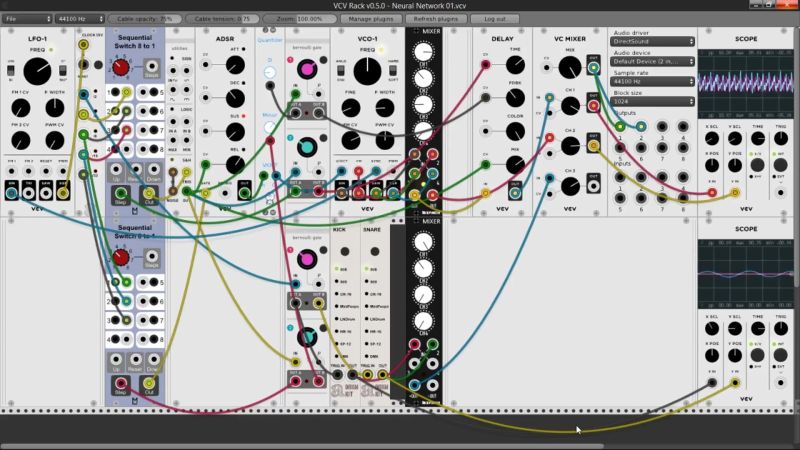Image resolution: width=800 pixels, height=450 pixels.
Task: Toggle the upper SCOPE X/Y mode button
Action: coord(757,164)
